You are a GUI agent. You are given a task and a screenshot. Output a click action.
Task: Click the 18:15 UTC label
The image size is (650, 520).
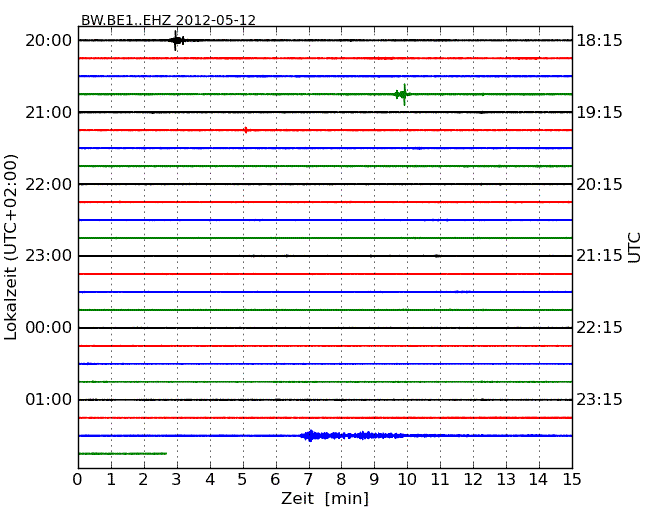(x=600, y=41)
